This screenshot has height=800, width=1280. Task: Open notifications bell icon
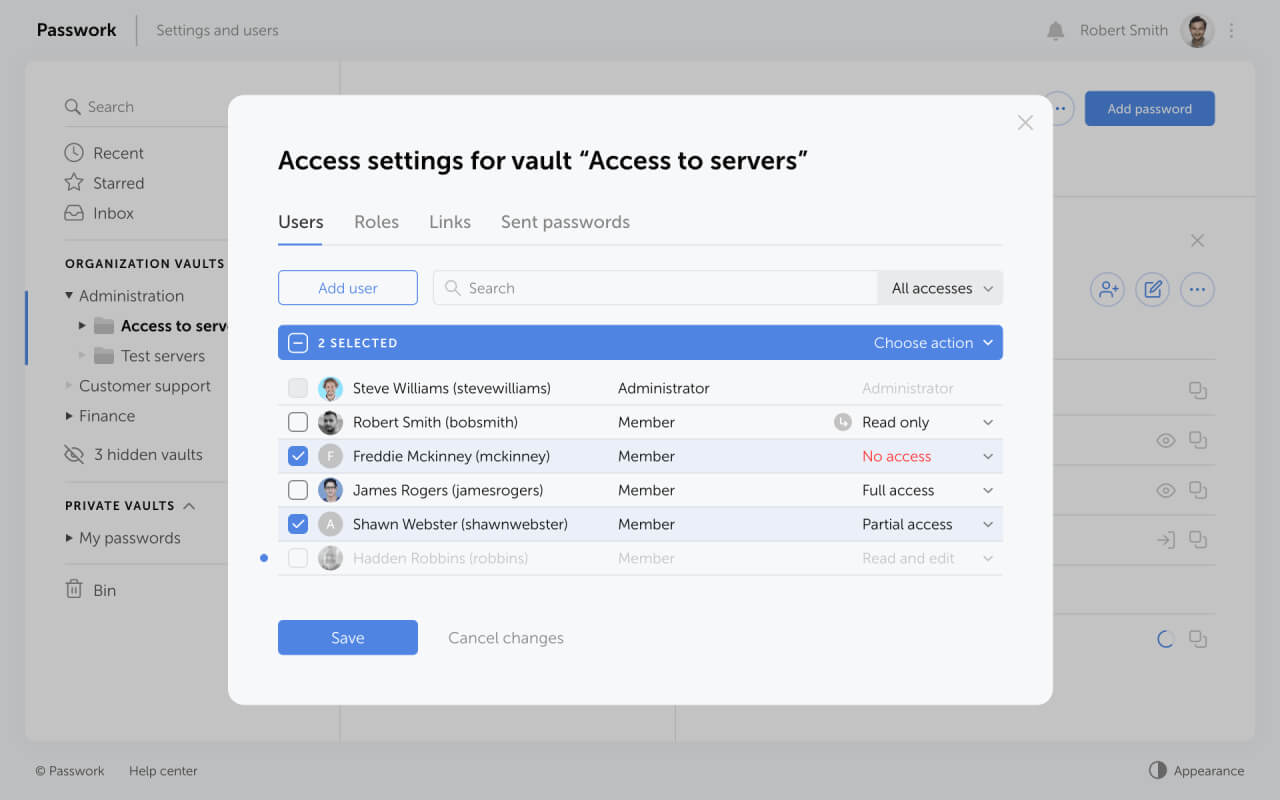[x=1055, y=31]
